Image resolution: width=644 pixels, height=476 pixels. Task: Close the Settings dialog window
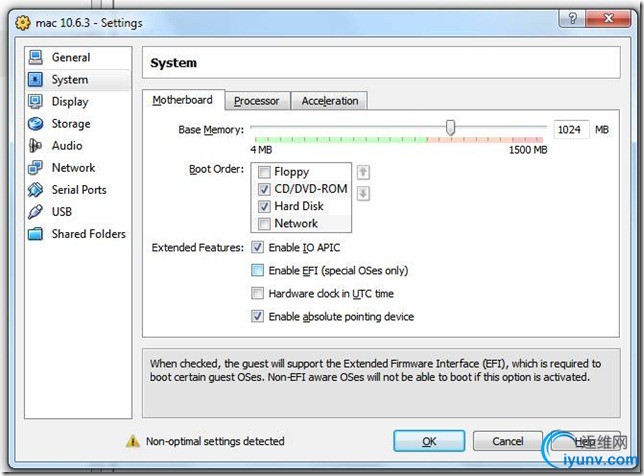click(x=608, y=18)
